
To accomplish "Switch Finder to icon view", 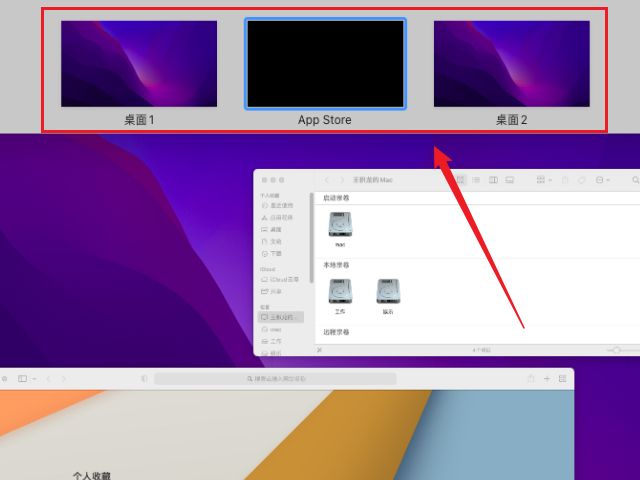I will (x=461, y=180).
